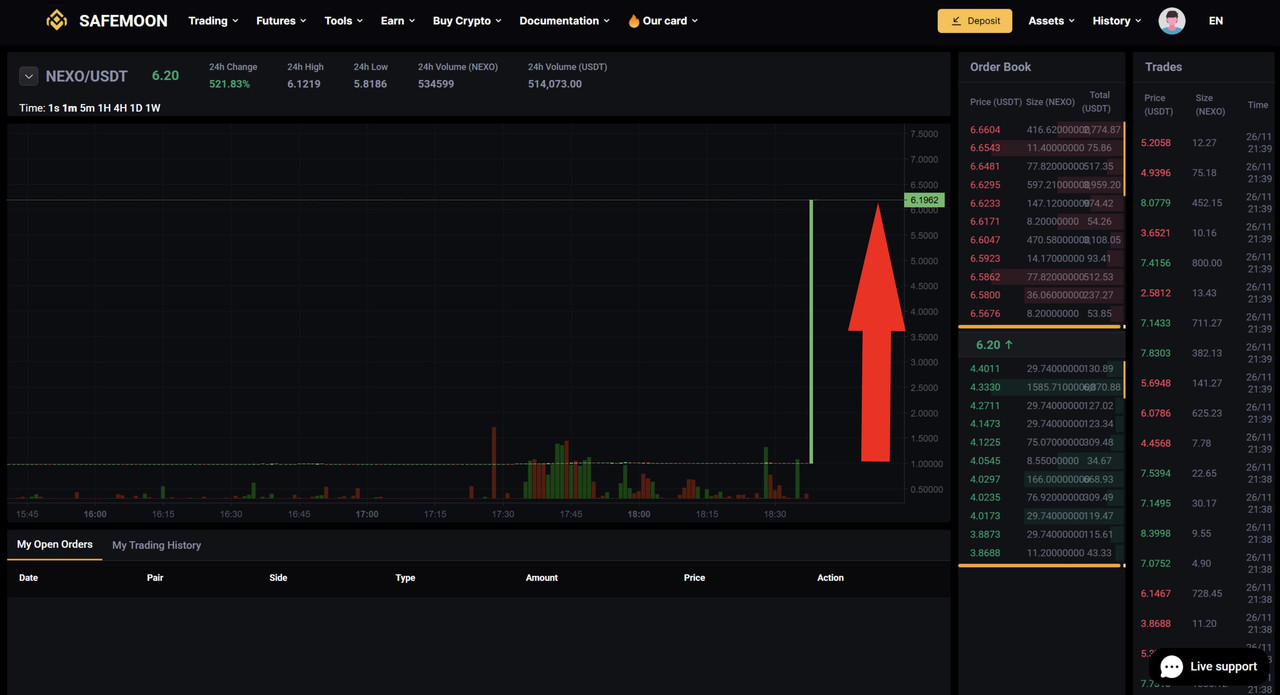Click ask price 6.6604 in order book
This screenshot has width=1280, height=695.
(x=985, y=130)
